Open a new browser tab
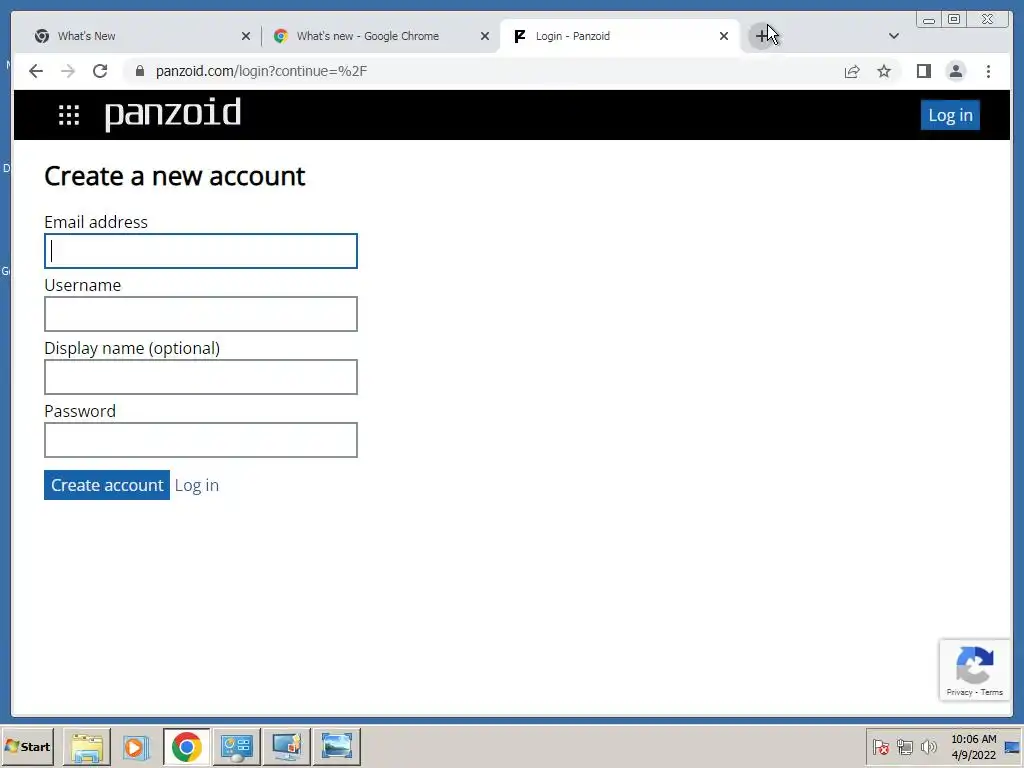The width and height of the screenshot is (1024, 768). [762, 36]
